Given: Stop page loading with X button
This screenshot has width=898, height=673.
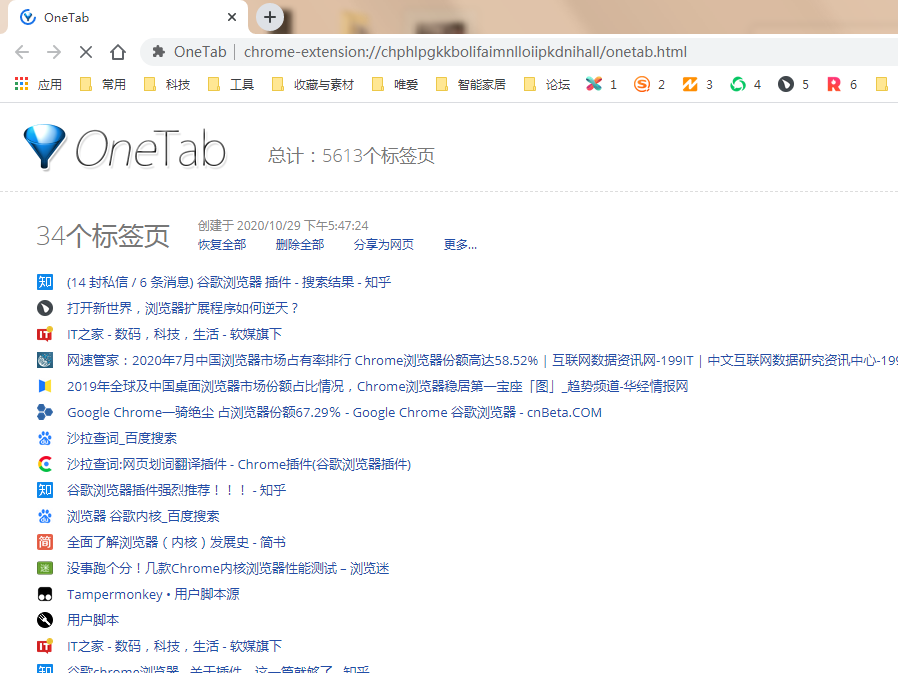Looking at the screenshot, I should click(86, 52).
